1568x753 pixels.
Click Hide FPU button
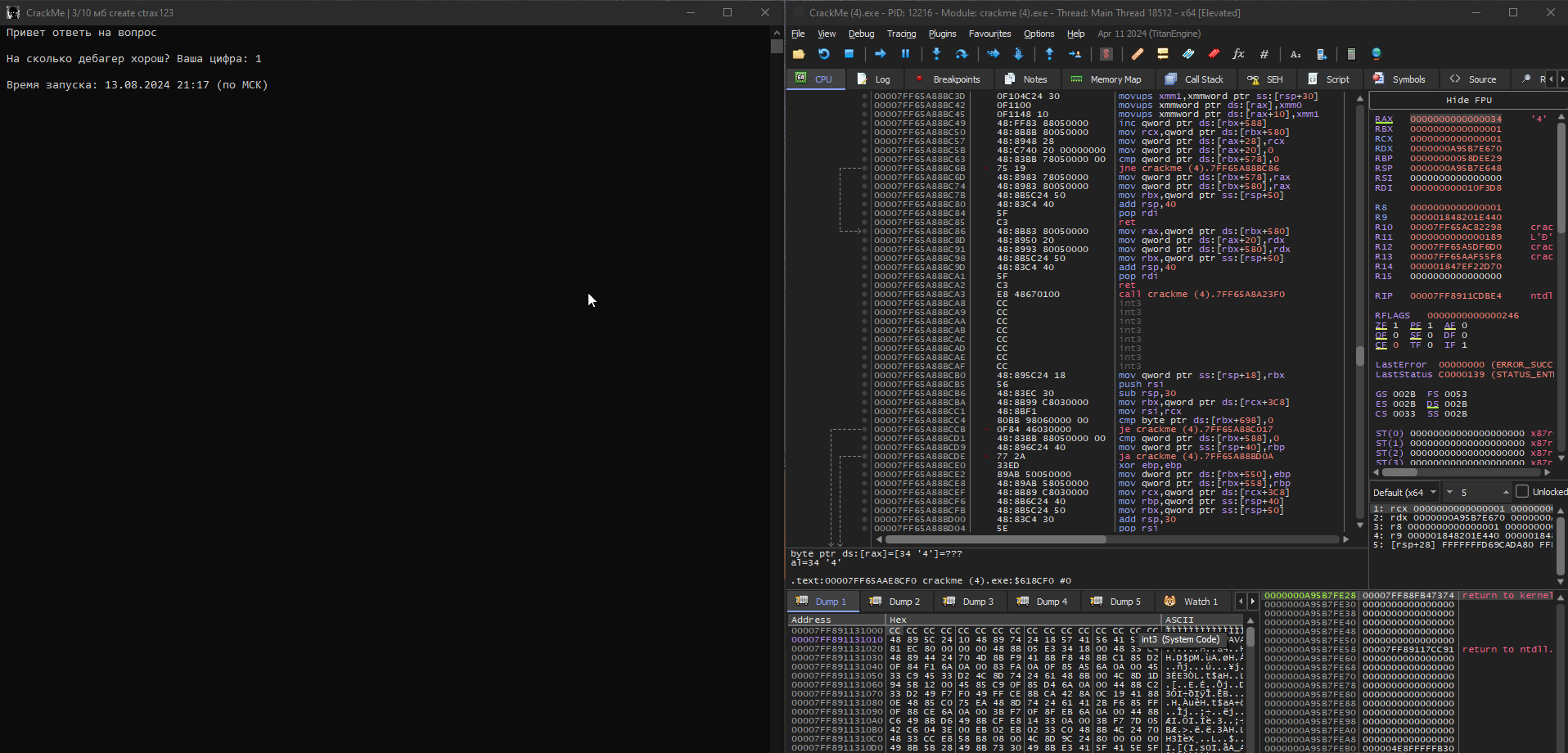tap(1468, 100)
